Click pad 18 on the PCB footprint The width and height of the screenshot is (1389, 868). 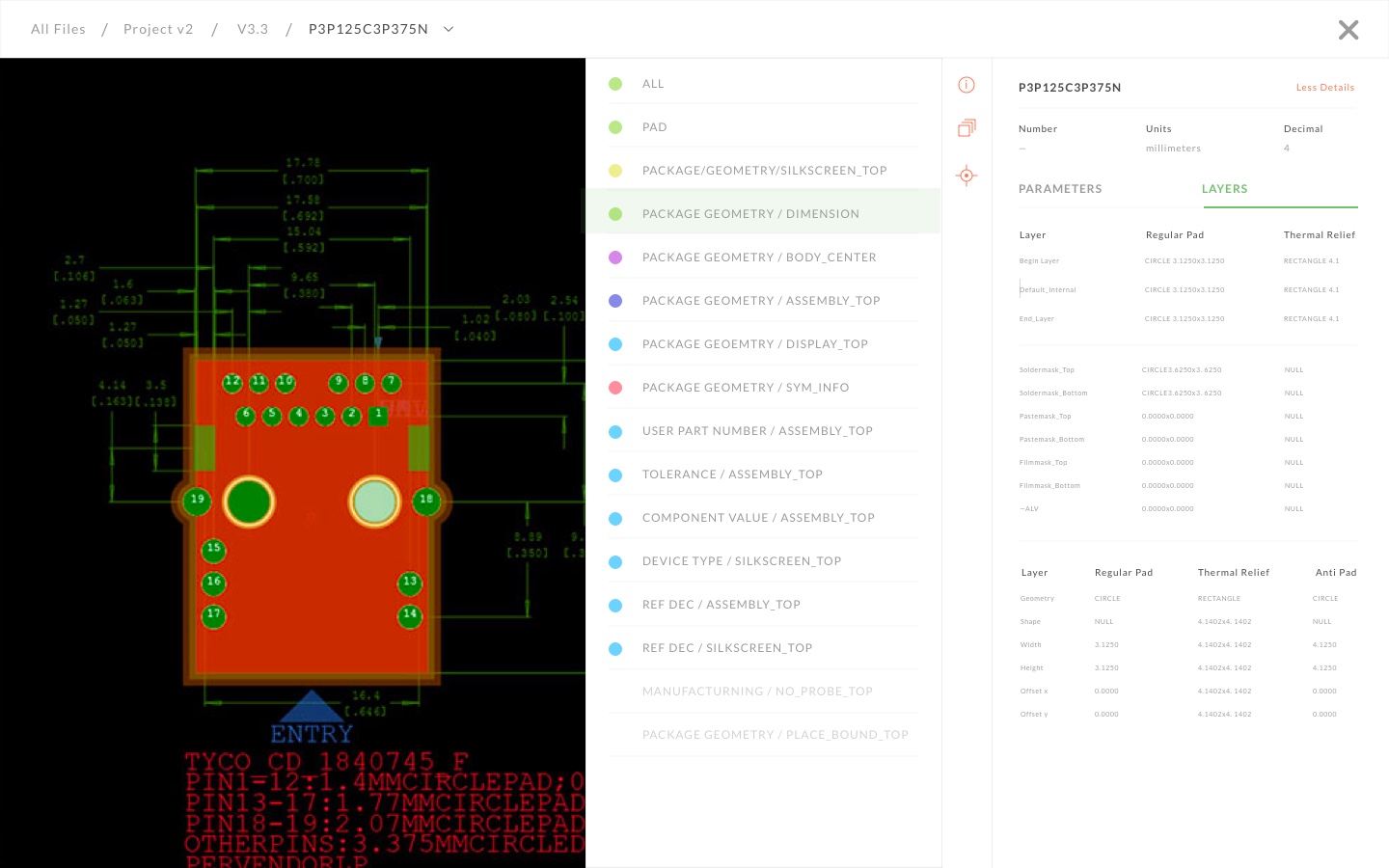(x=426, y=501)
